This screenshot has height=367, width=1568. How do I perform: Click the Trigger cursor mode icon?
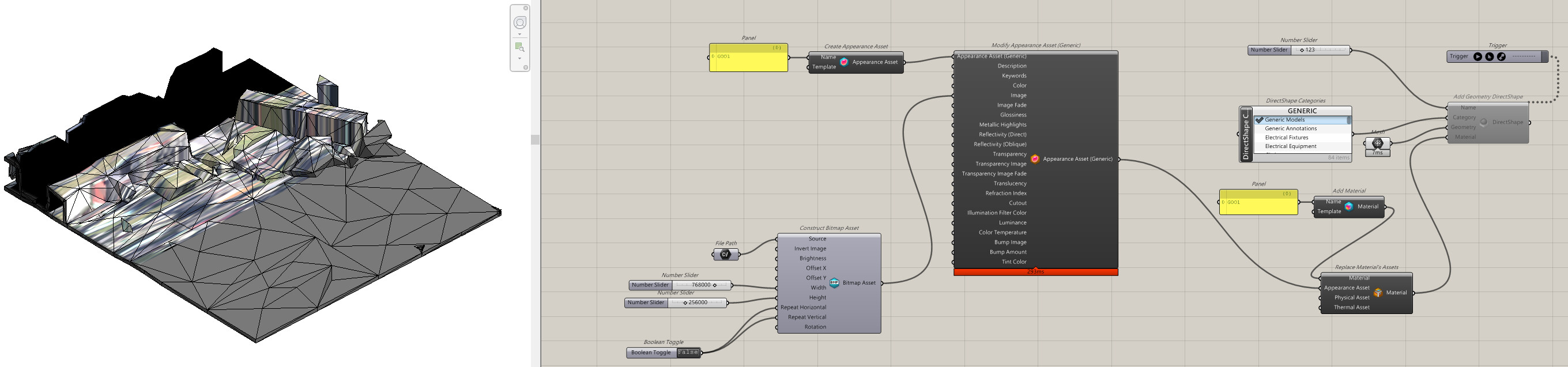(x=1490, y=56)
